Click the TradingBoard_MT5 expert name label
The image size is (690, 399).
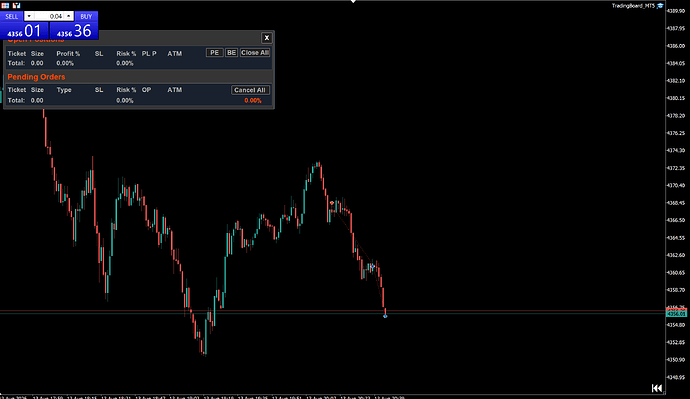click(x=633, y=6)
